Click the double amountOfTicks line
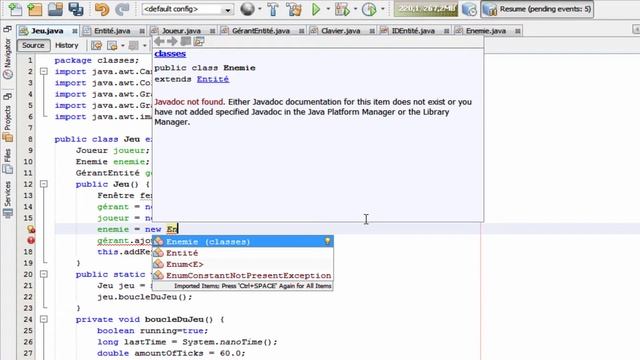The height and width of the screenshot is (360, 640). point(171,353)
